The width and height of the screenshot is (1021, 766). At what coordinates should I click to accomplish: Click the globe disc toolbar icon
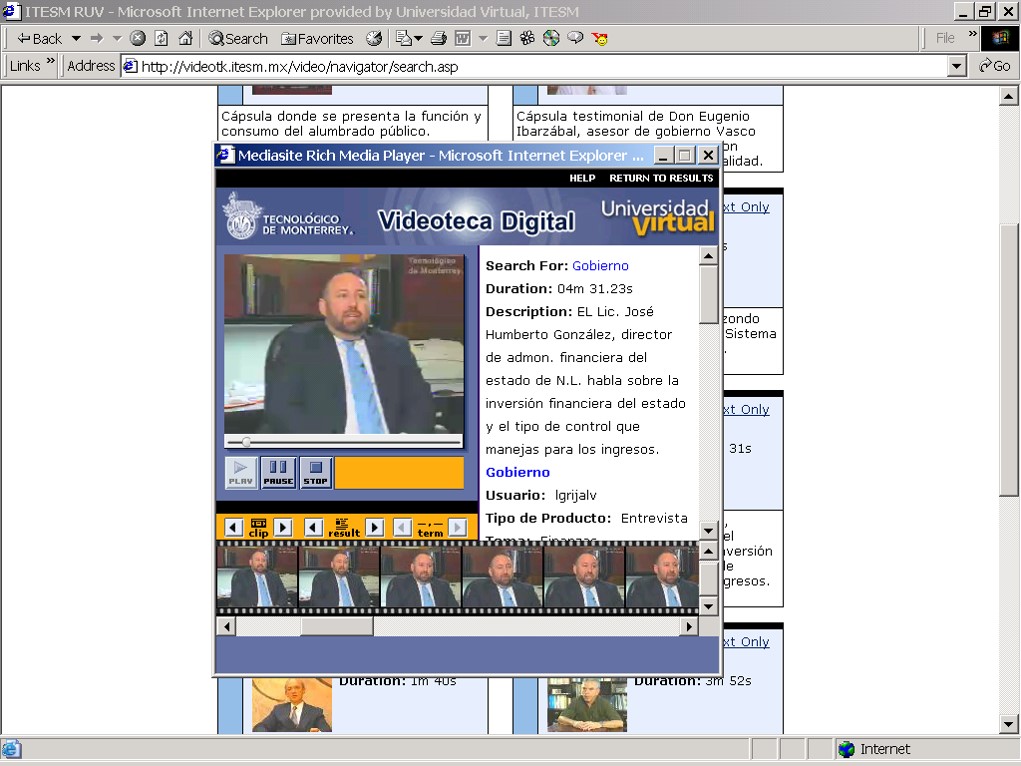(551, 38)
